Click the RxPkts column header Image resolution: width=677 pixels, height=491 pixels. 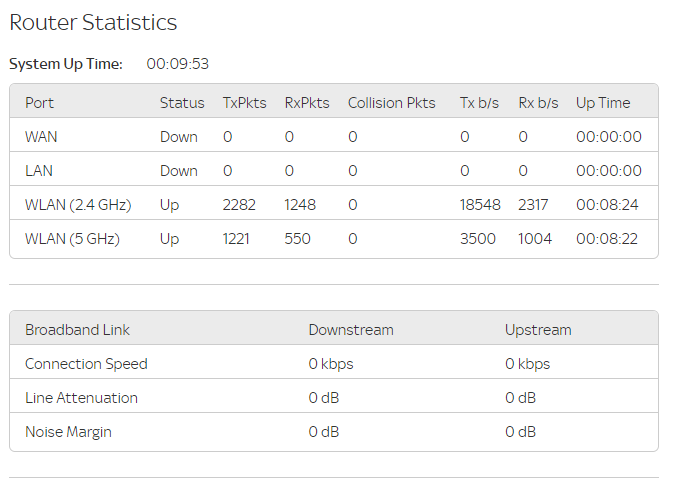point(307,103)
